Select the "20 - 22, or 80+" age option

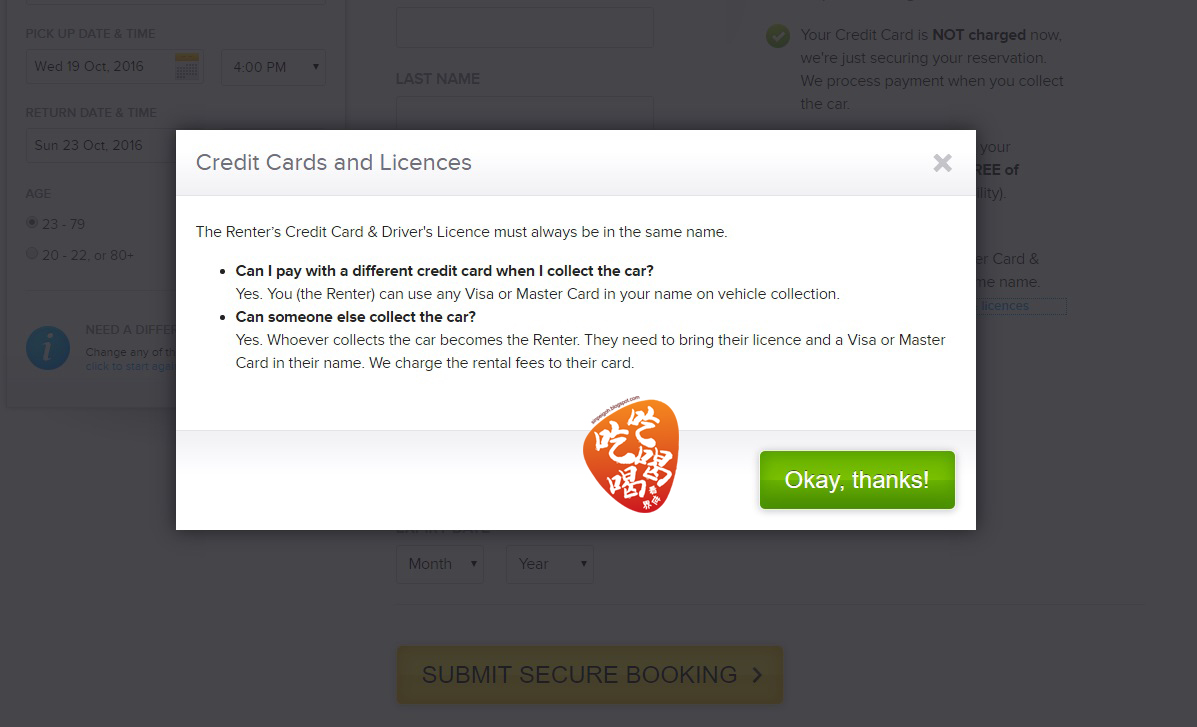32,254
